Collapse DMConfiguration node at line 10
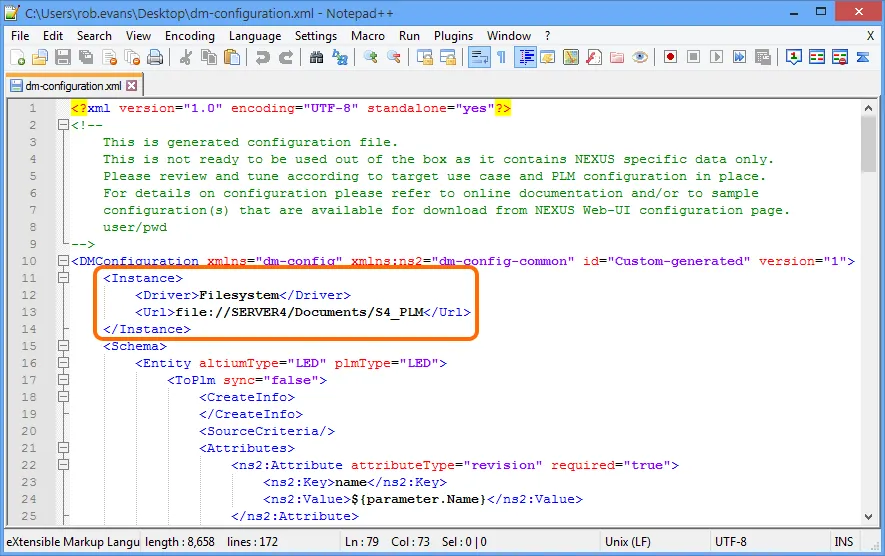This screenshot has height=556, width=885. (x=63, y=261)
